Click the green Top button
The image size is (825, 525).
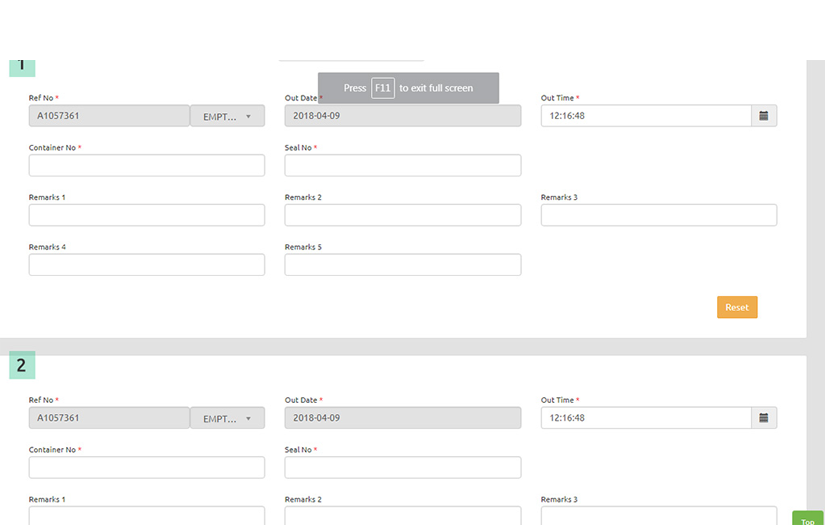click(x=808, y=518)
